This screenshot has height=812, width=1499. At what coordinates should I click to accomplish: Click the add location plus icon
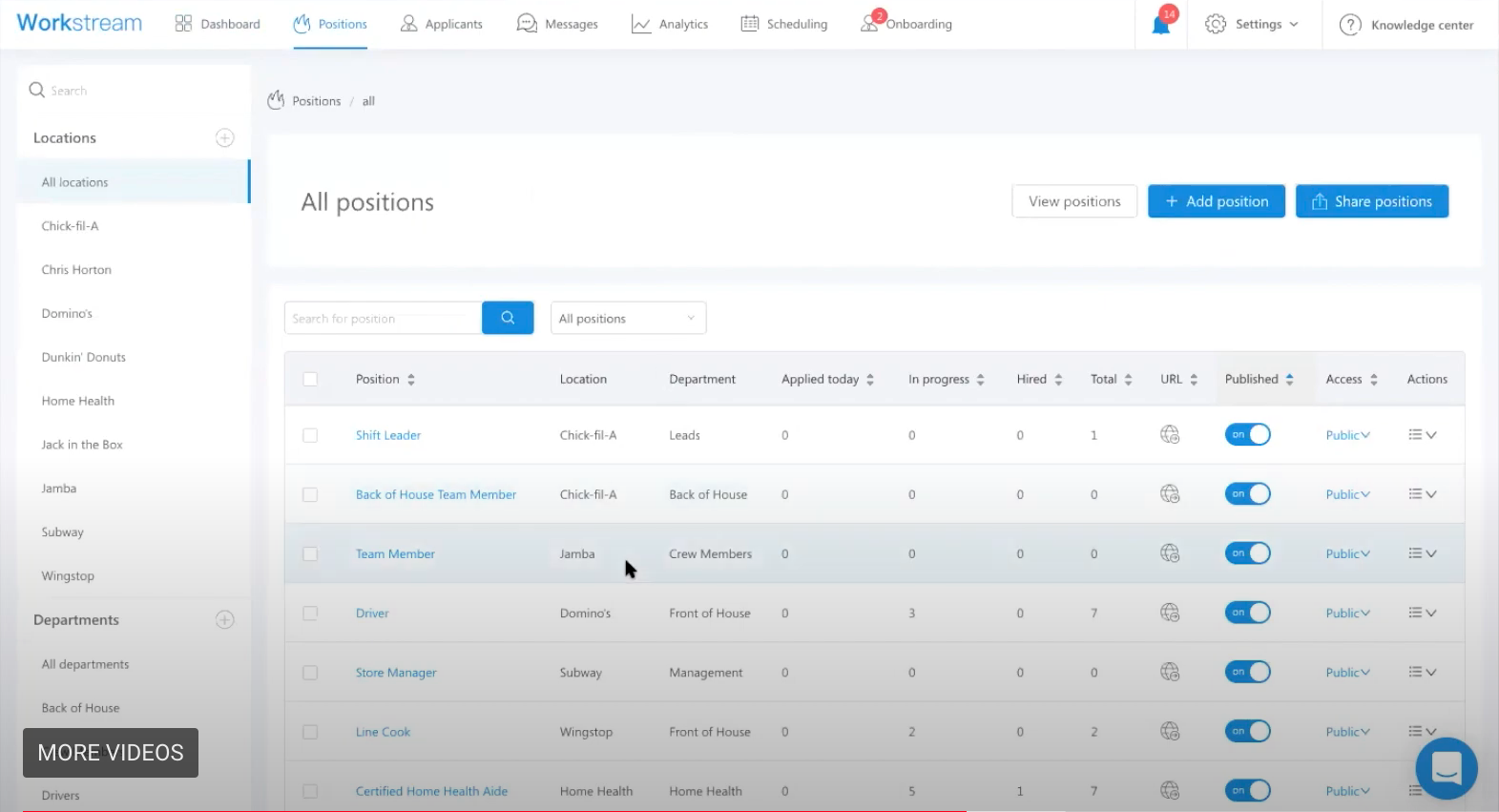(225, 138)
